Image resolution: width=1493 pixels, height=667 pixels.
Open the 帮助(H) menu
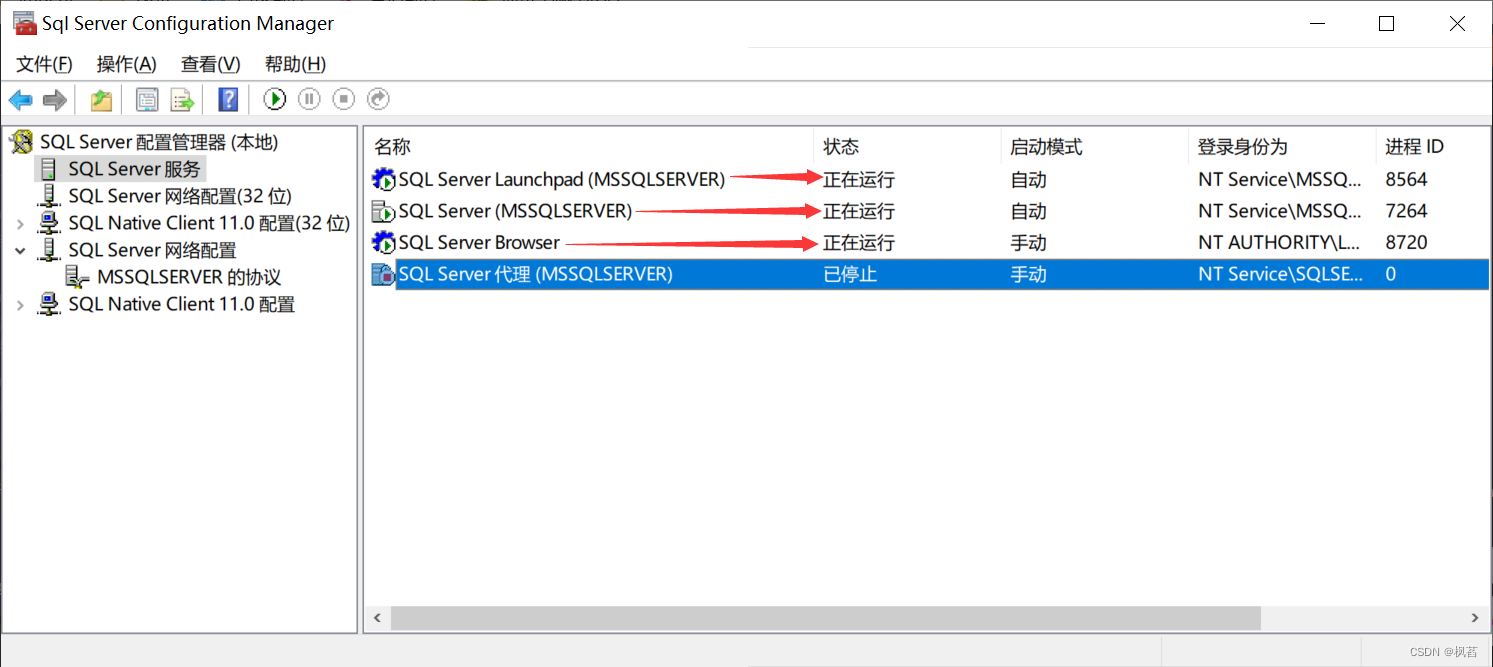[x=295, y=64]
